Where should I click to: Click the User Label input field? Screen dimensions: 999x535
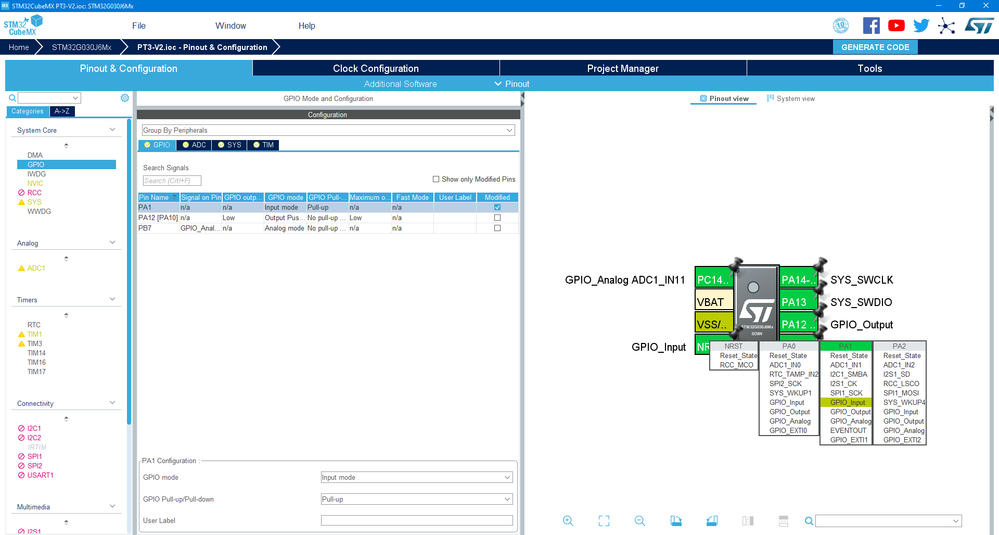tap(416, 520)
